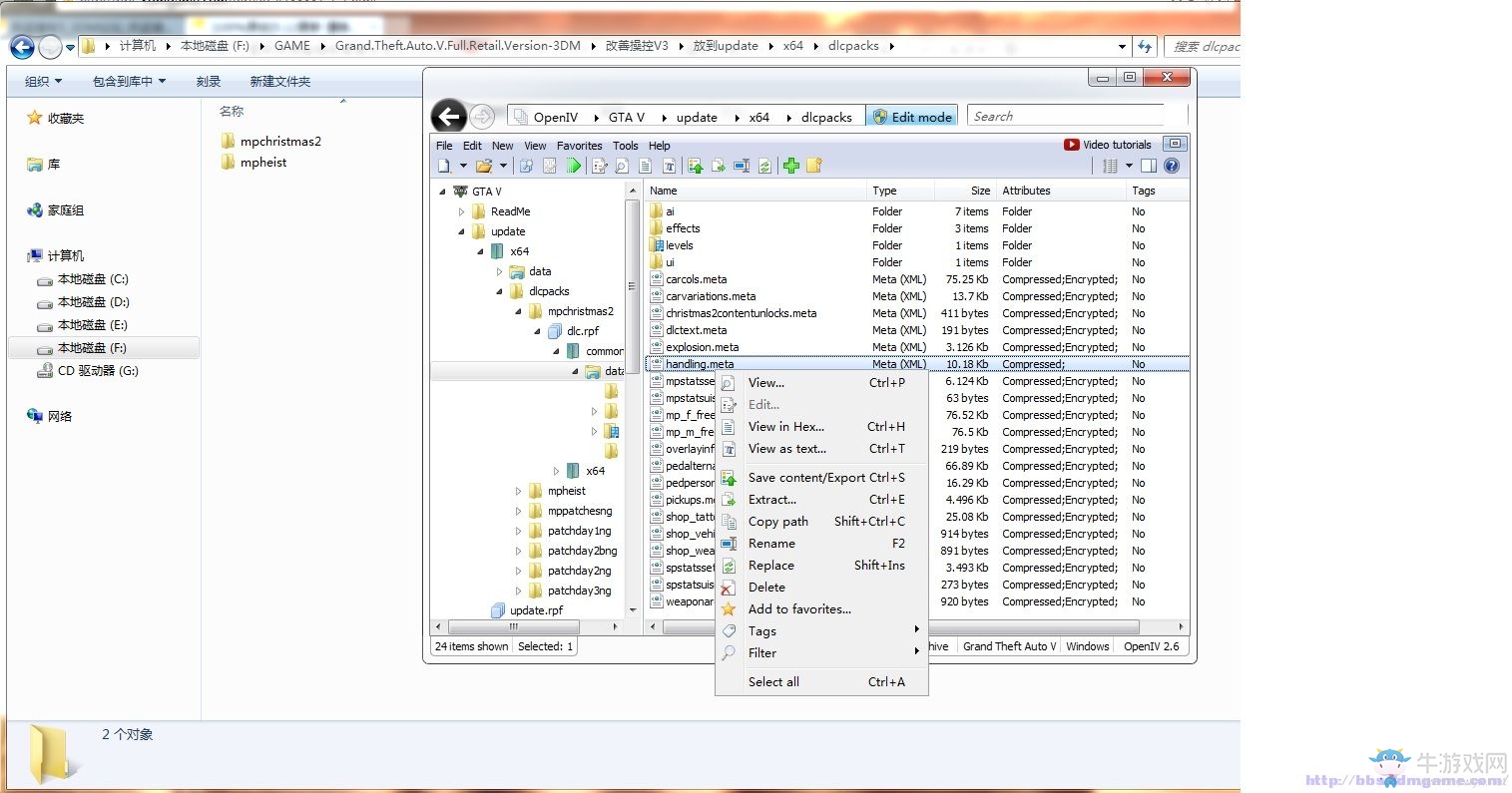This screenshot has height=793, width=1512.
Task: Click the Attributes column header
Action: click(1060, 191)
